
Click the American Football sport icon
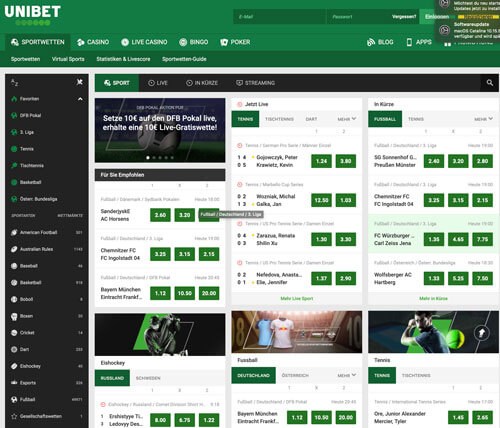(14, 232)
